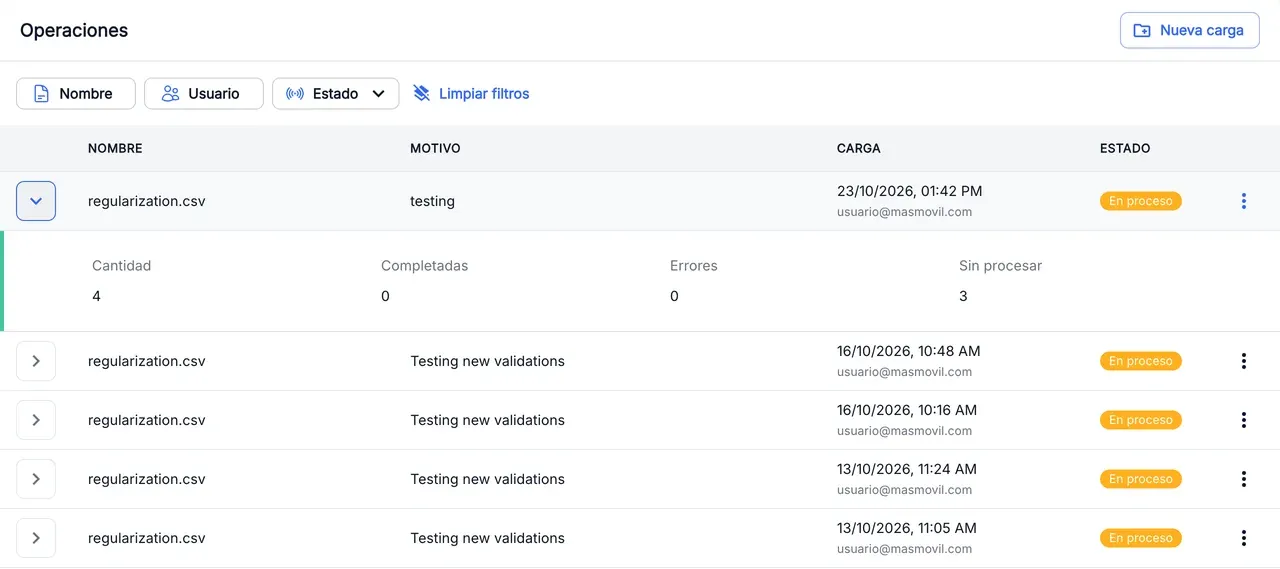This screenshot has height=569, width=1280.
Task: Click Limpiar filtros link
Action: point(471,93)
